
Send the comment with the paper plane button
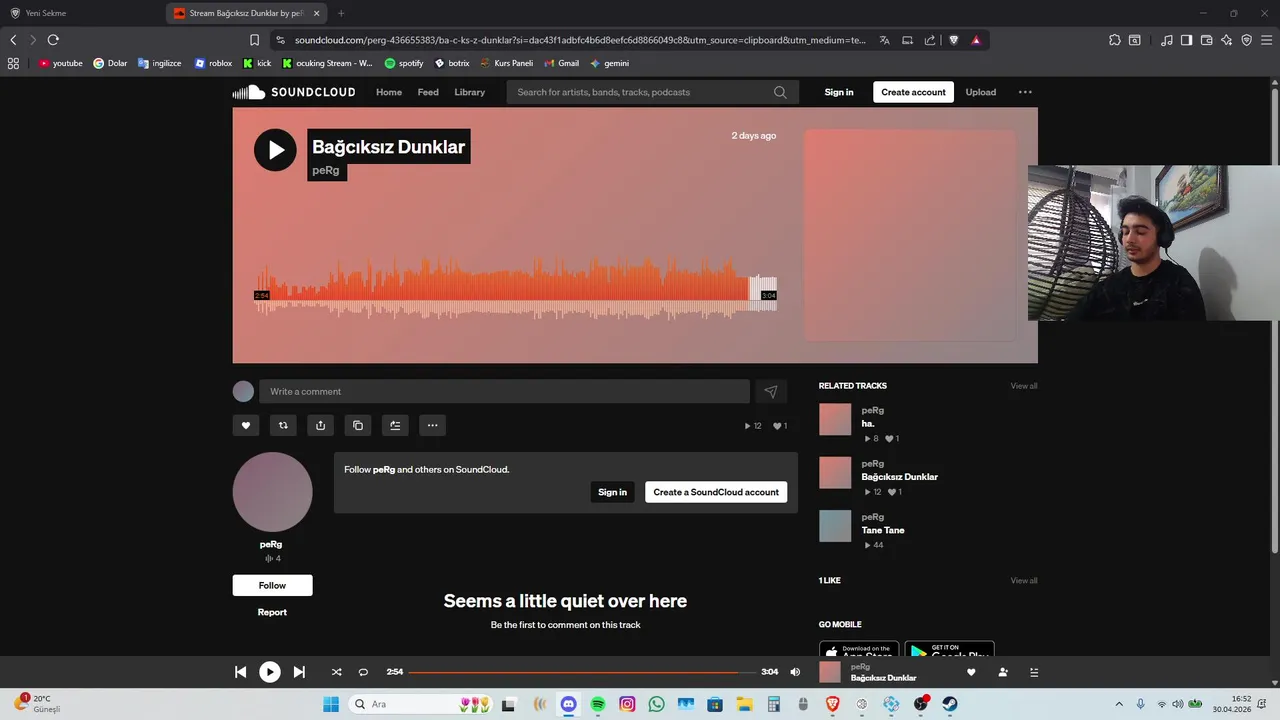pos(770,392)
